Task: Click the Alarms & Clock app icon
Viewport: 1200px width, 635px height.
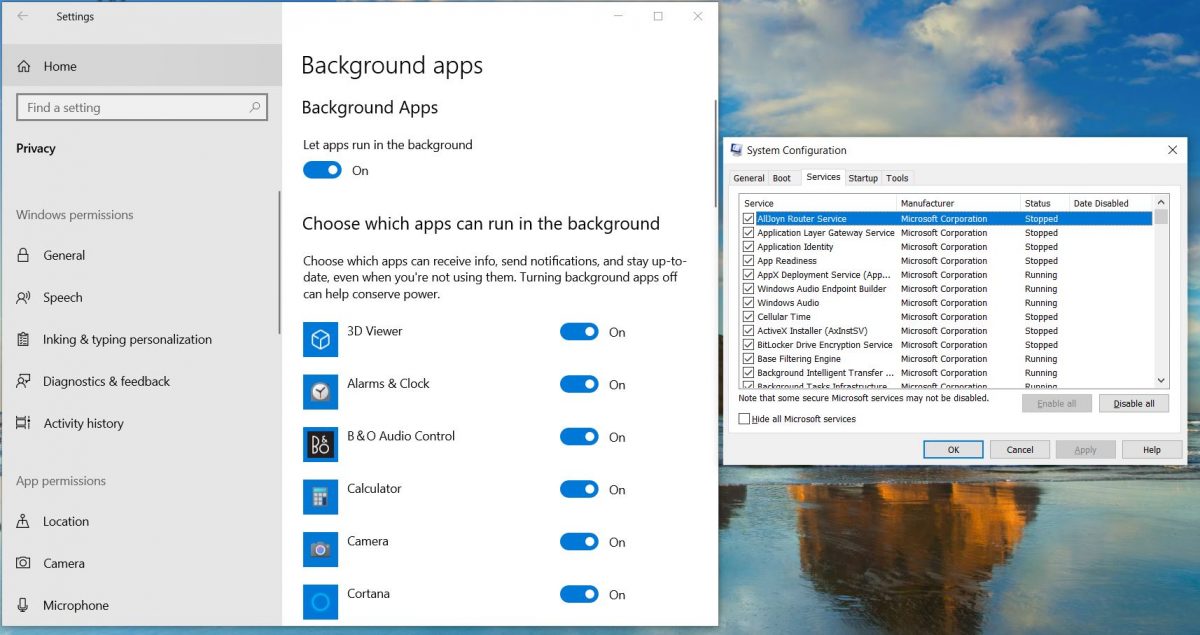Action: pos(320,392)
